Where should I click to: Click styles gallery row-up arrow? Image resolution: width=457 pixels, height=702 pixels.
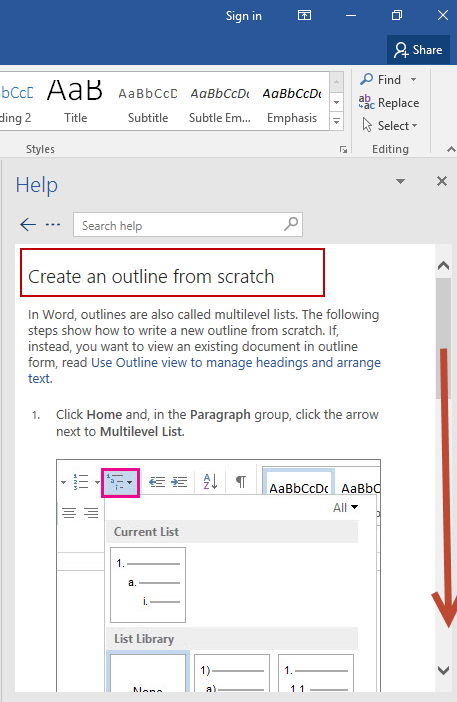(x=337, y=82)
